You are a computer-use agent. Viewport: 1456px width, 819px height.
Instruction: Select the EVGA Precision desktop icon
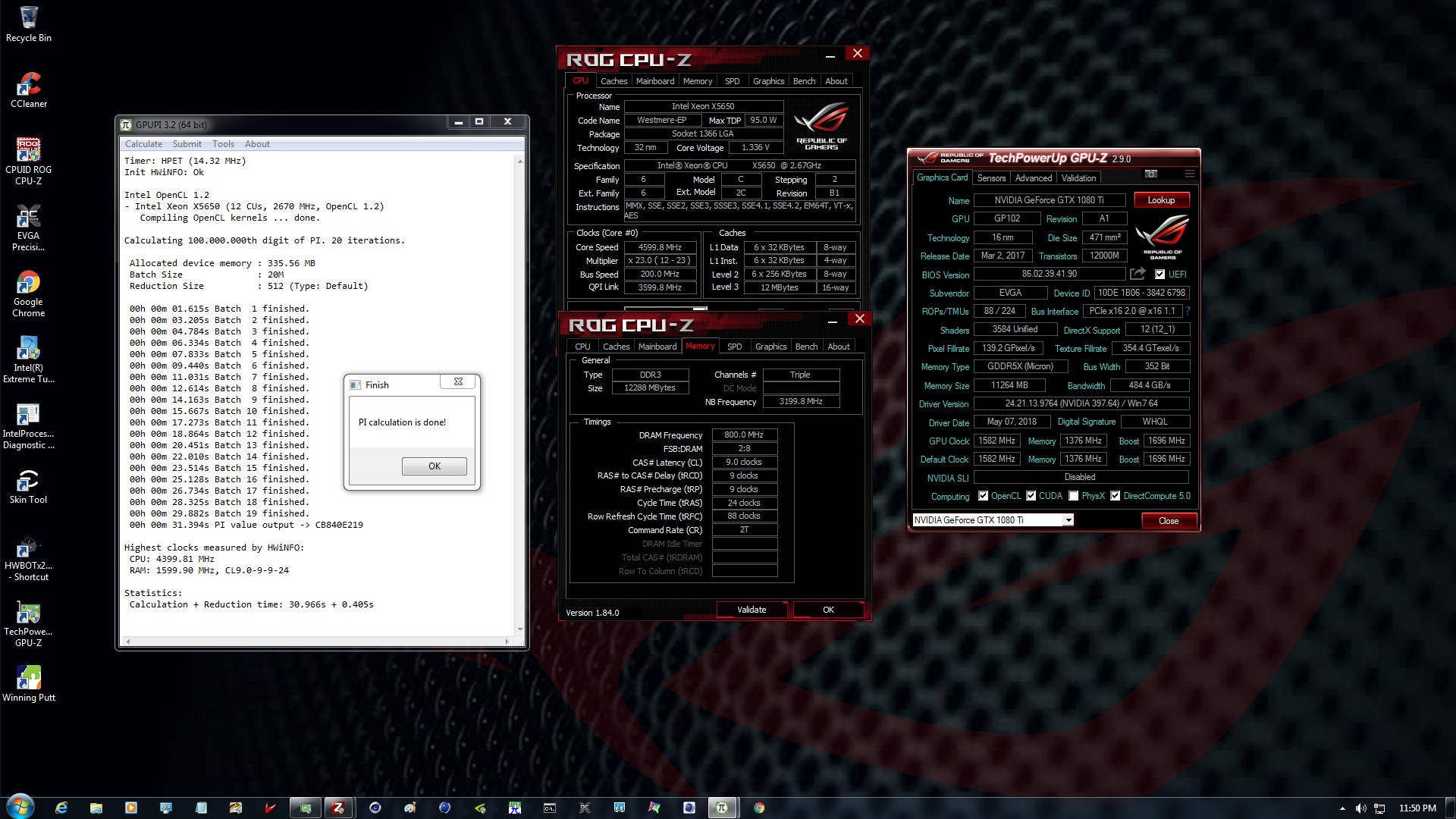coord(29,227)
